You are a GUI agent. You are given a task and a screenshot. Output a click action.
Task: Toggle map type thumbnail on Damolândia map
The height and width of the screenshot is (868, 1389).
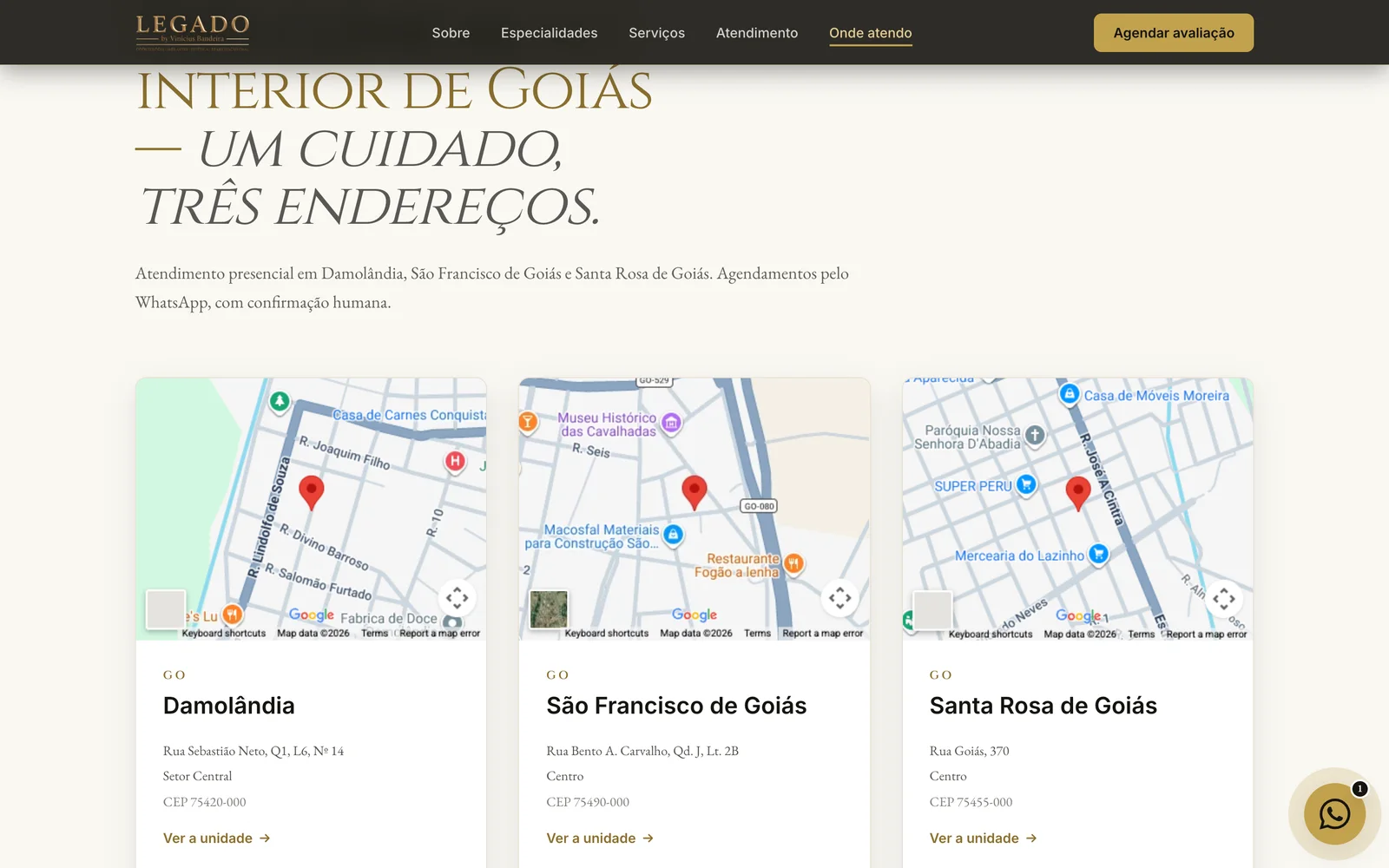pos(166,609)
